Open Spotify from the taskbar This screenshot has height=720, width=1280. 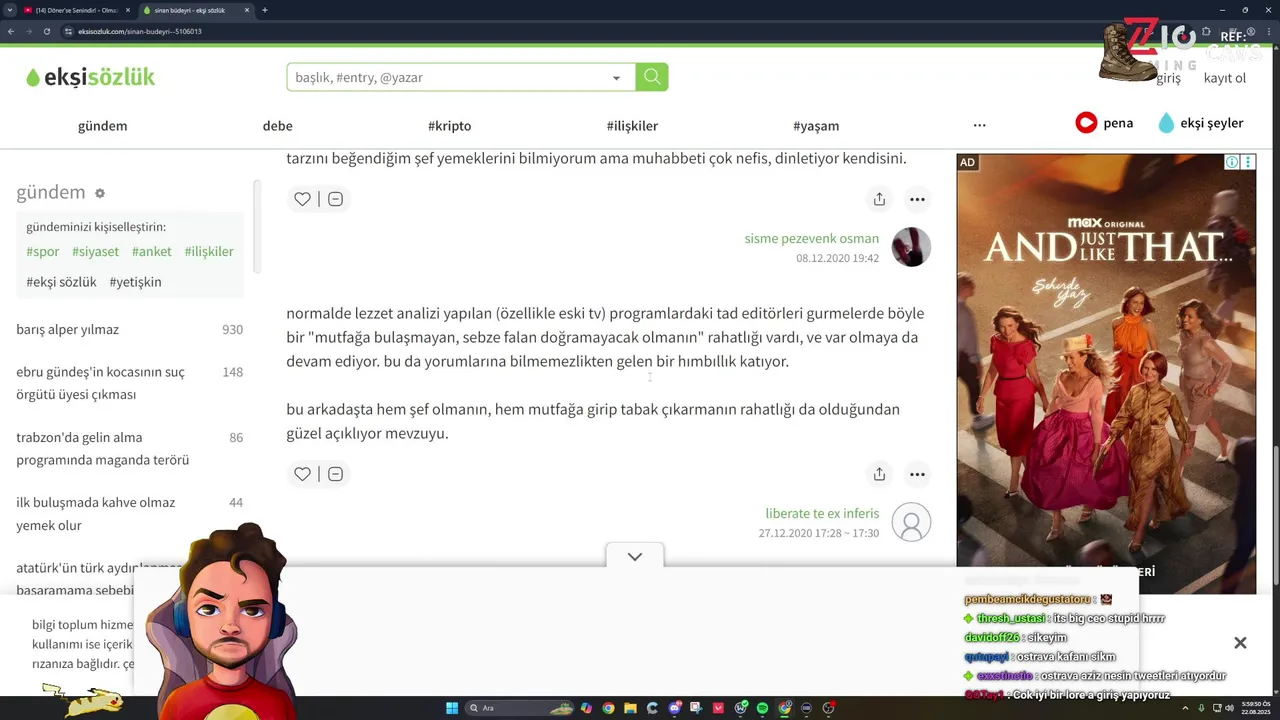coord(762,708)
